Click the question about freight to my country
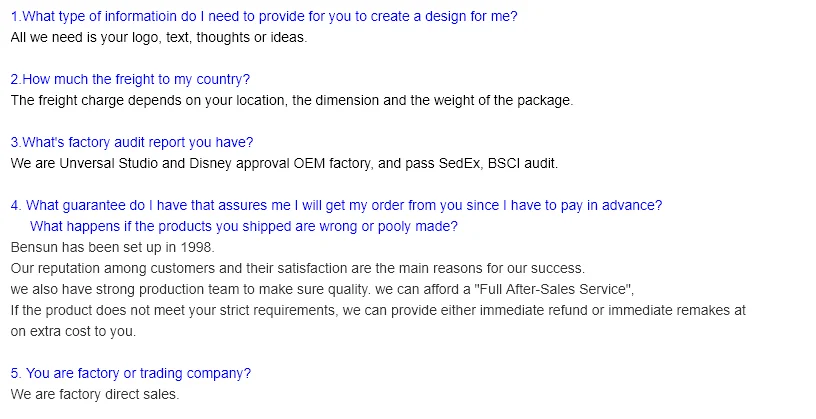Viewport: 816px width, 419px height. click(x=130, y=79)
